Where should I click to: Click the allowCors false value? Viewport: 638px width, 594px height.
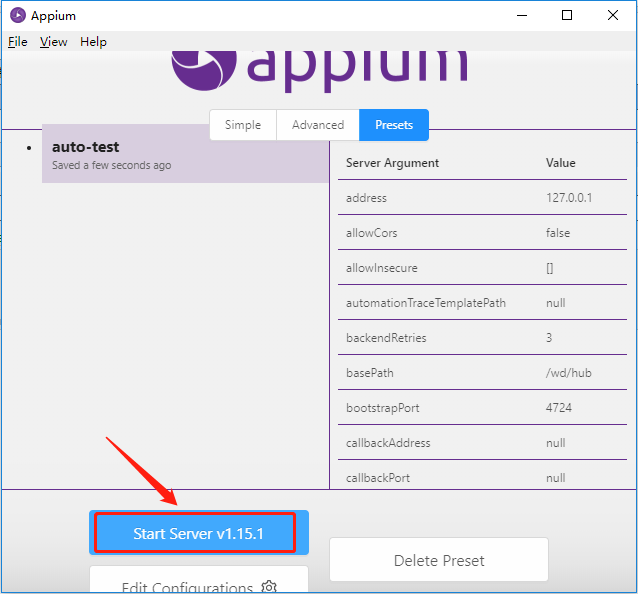point(558,233)
